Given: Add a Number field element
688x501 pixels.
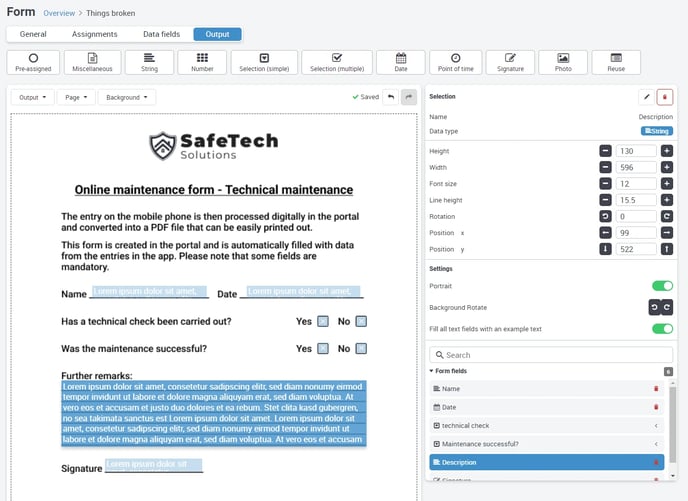Looking at the screenshot, I should click(x=202, y=62).
